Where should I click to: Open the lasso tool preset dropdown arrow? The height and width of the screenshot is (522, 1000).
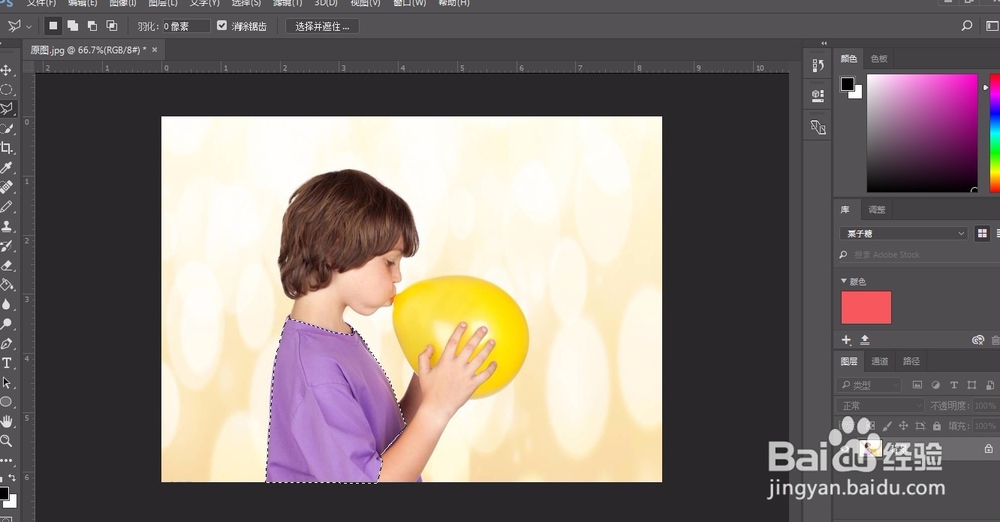click(29, 27)
